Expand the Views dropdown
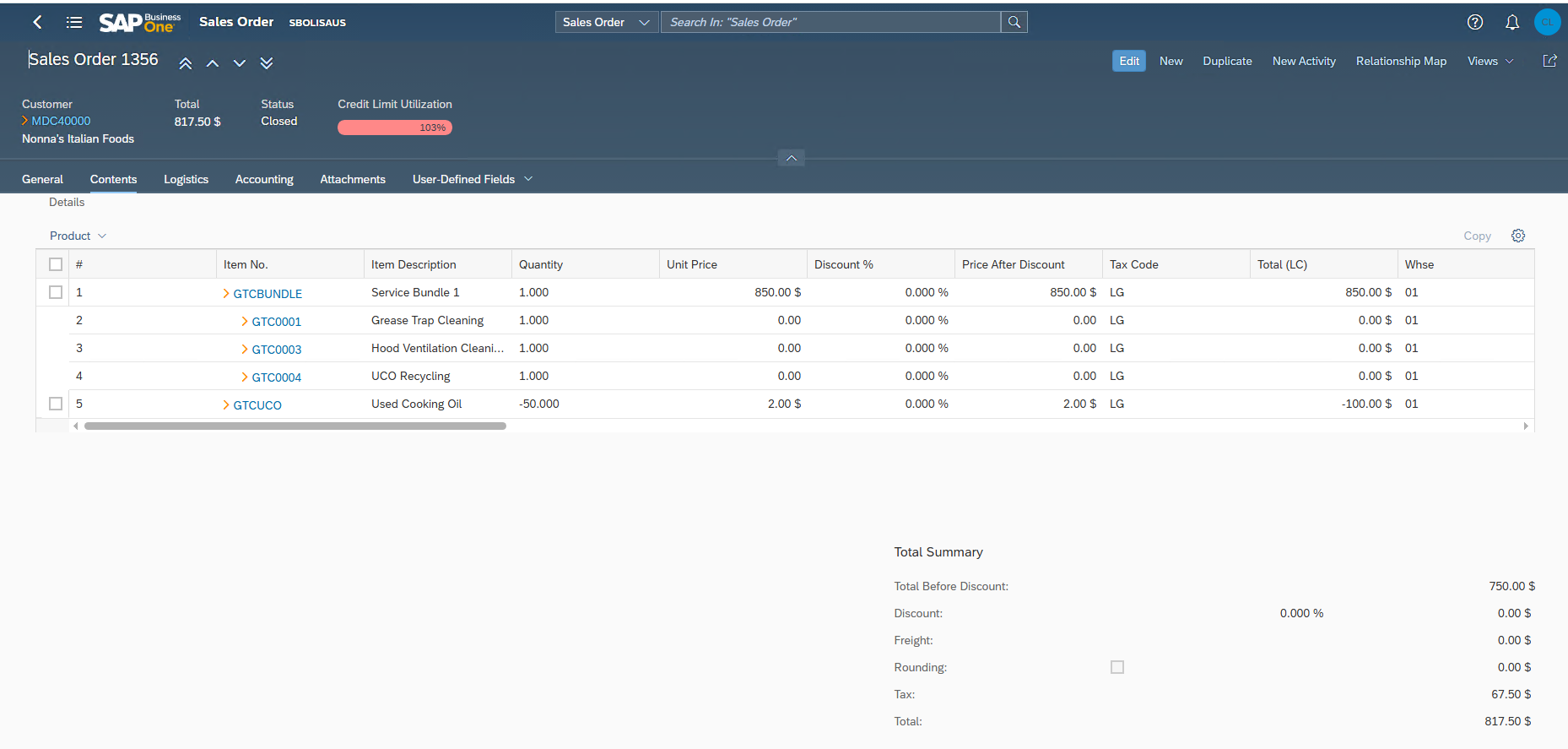The height and width of the screenshot is (749, 1568). pos(1490,61)
